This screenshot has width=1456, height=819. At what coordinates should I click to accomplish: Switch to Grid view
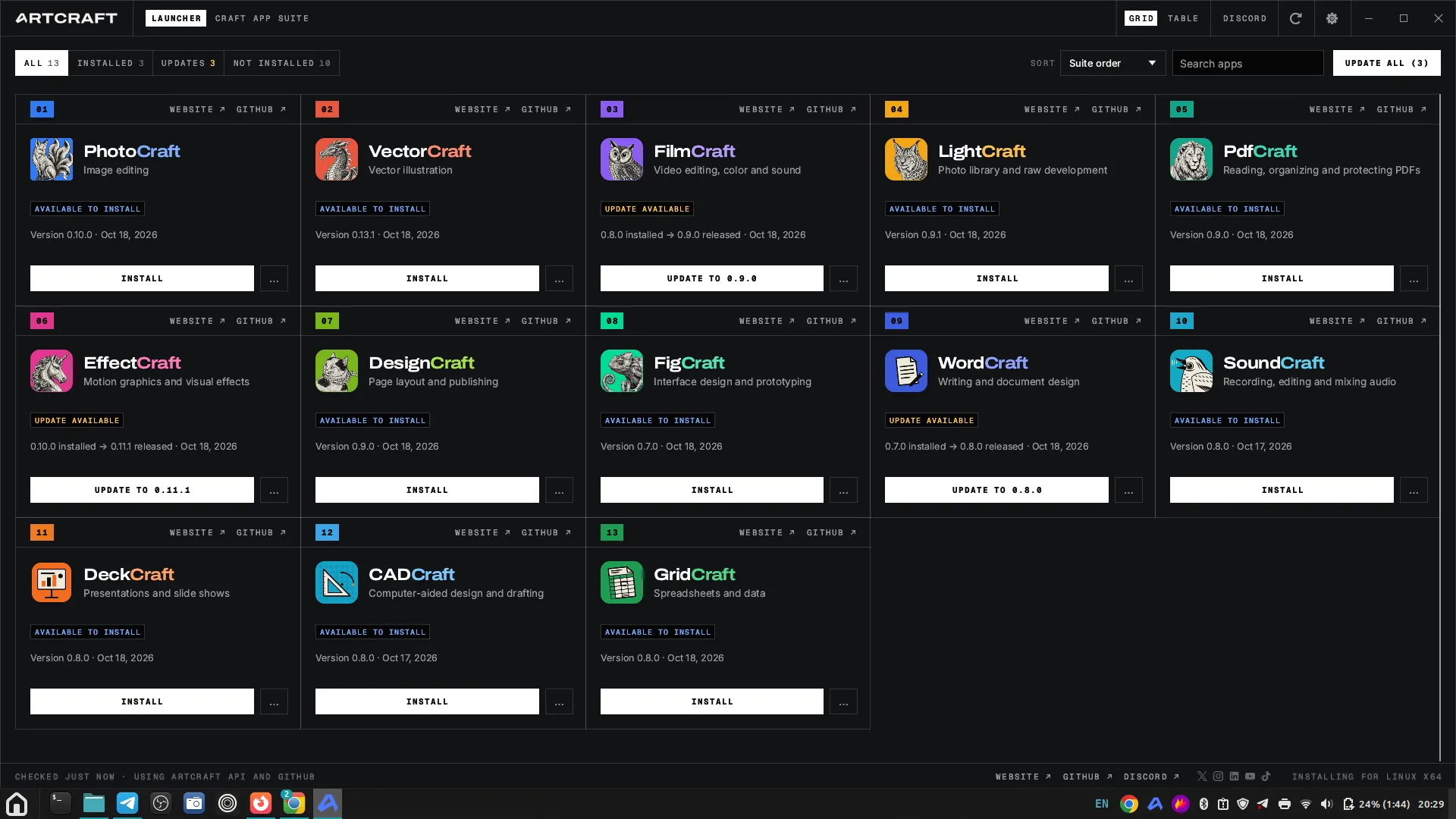click(1141, 18)
